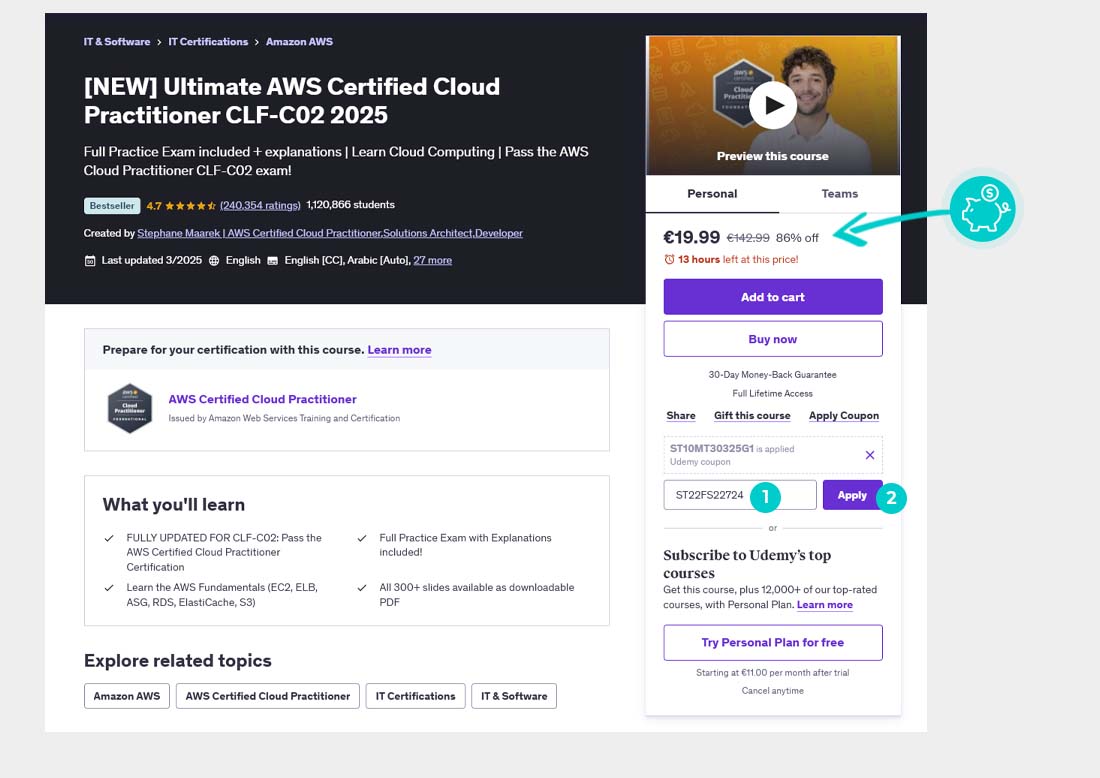Click the calendar icon beside Last updated
Image resolution: width=1100 pixels, height=778 pixels.
coord(90,261)
